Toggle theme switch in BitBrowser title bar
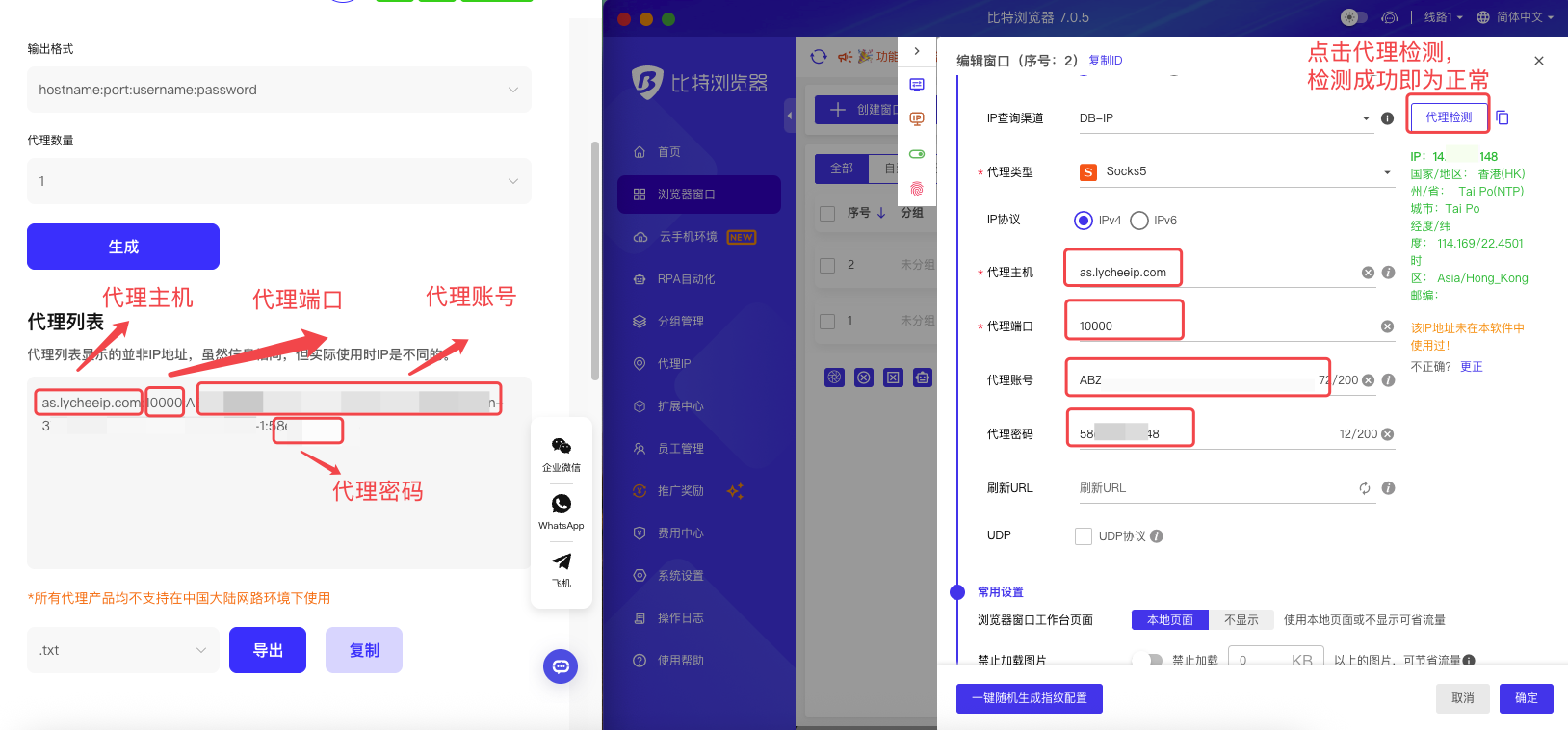This screenshot has height=730, width=1568. point(1354,17)
